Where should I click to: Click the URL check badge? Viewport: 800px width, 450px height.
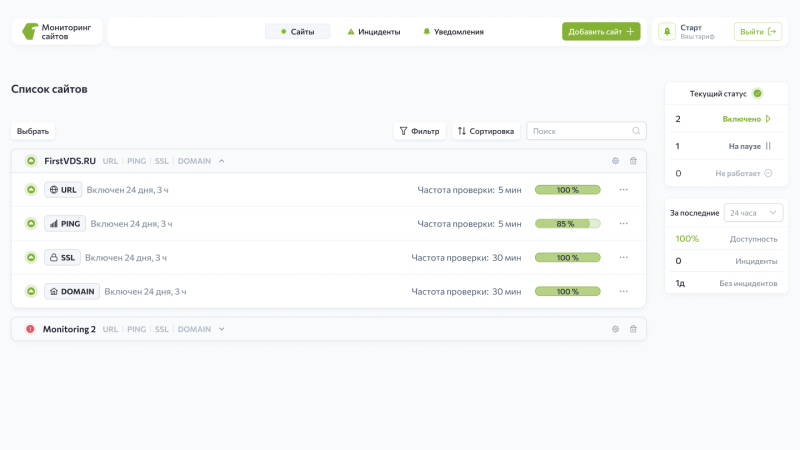pyautogui.click(x=63, y=190)
